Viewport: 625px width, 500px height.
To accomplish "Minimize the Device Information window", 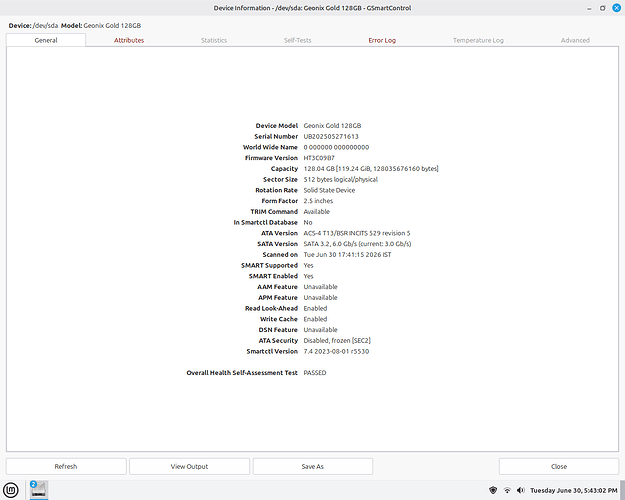I will [589, 8].
